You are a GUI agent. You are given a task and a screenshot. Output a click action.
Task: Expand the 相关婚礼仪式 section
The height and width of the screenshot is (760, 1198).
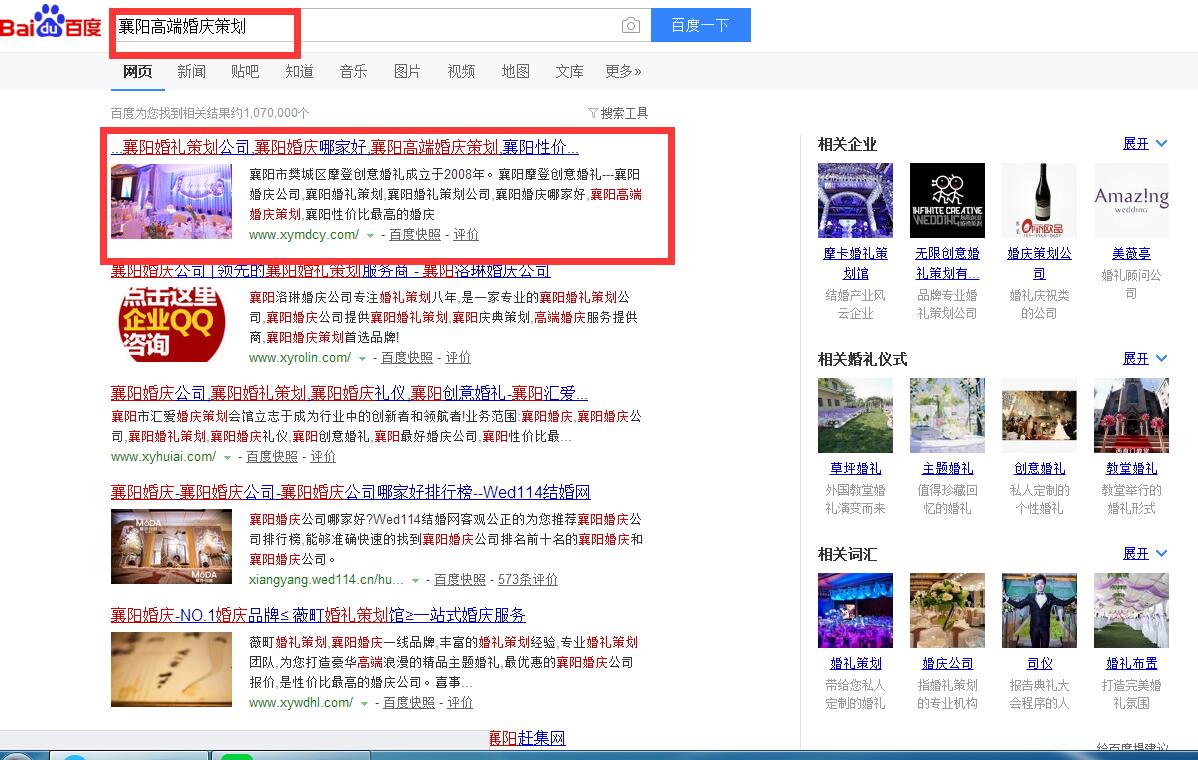coord(1145,358)
